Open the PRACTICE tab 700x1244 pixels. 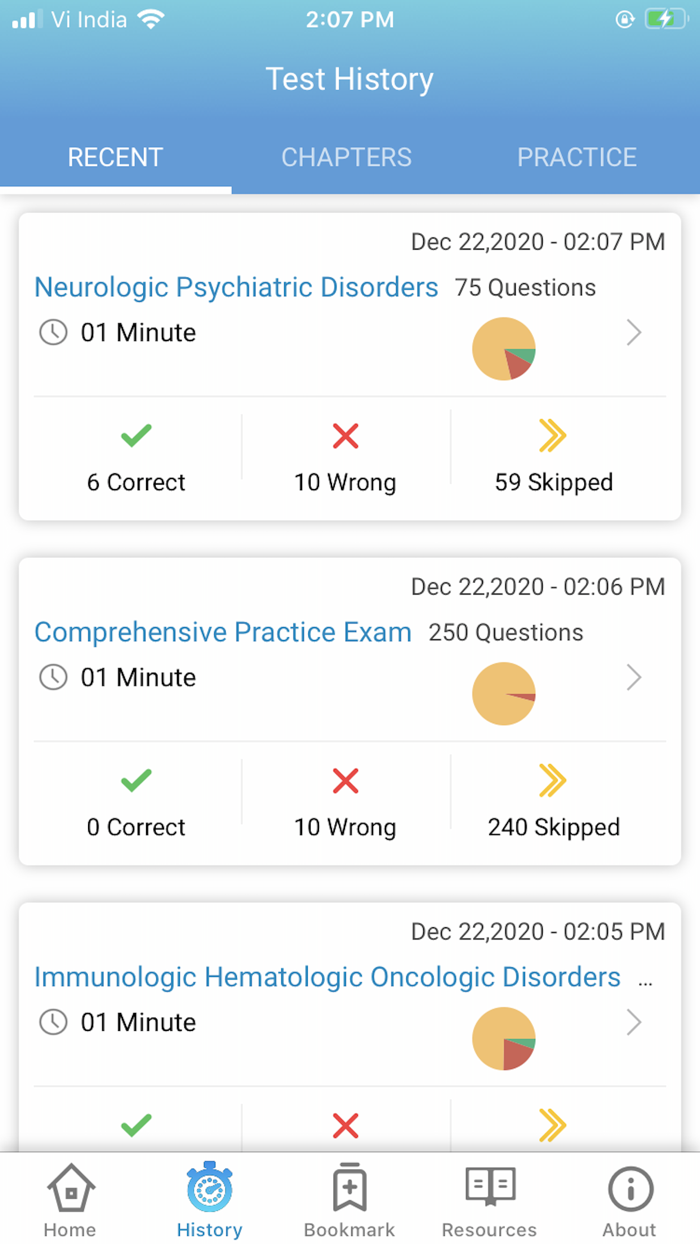[577, 157]
